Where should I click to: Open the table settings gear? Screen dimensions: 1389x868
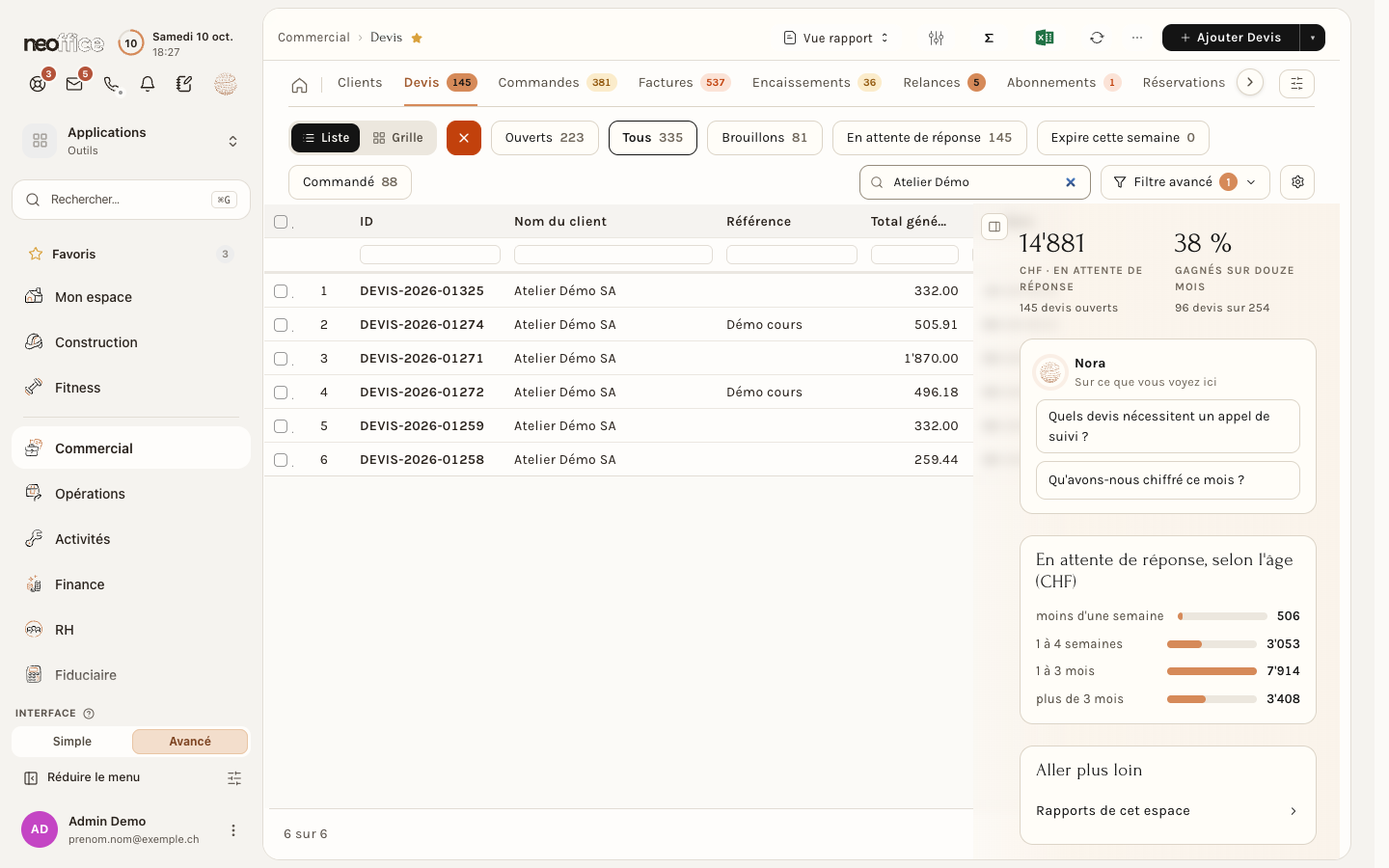[1297, 182]
